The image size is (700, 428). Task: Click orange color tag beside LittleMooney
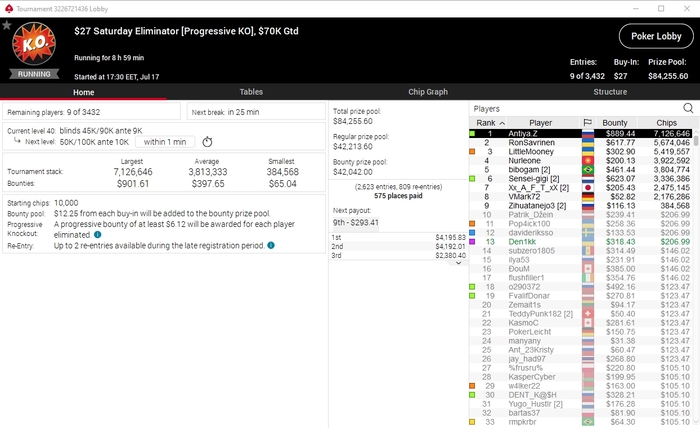(x=472, y=151)
